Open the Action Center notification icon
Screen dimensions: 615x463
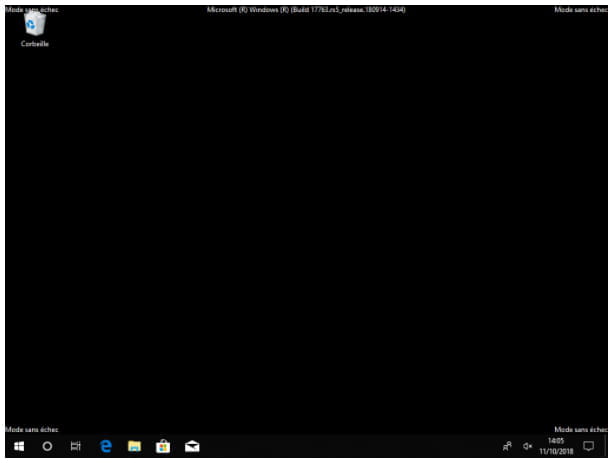tap(588, 447)
